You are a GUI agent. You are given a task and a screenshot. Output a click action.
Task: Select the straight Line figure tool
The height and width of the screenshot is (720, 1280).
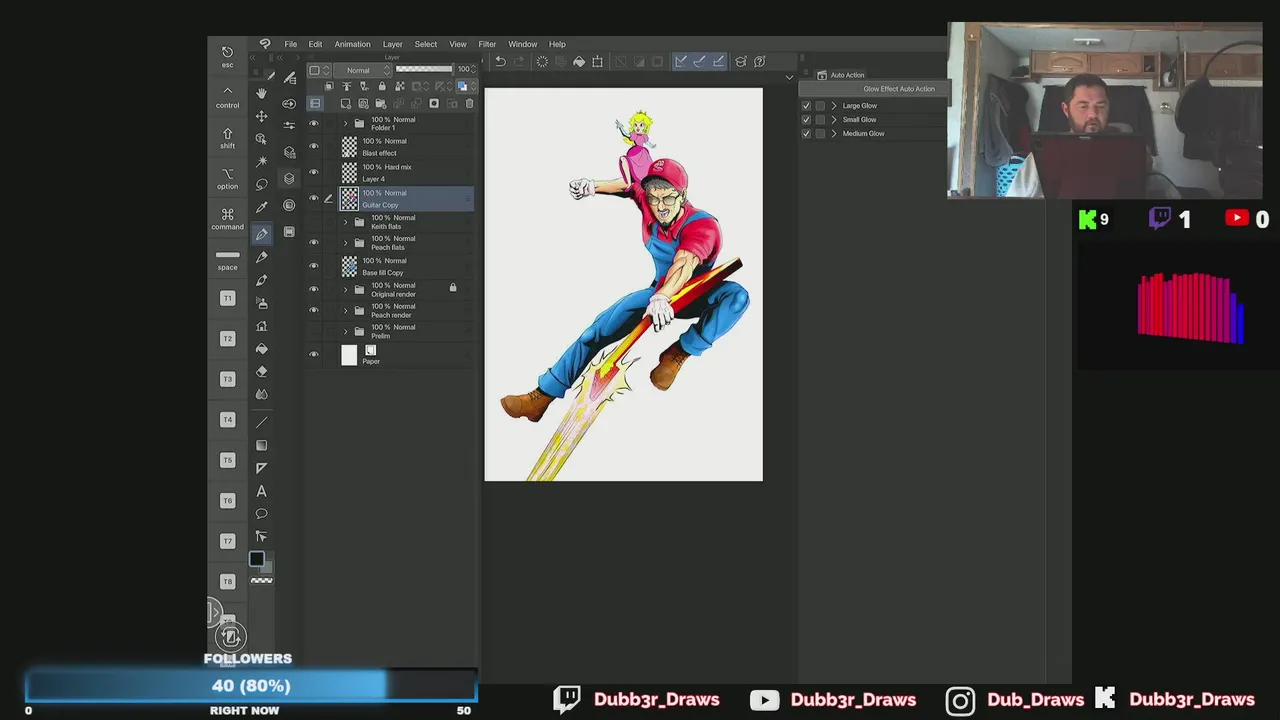click(x=261, y=422)
